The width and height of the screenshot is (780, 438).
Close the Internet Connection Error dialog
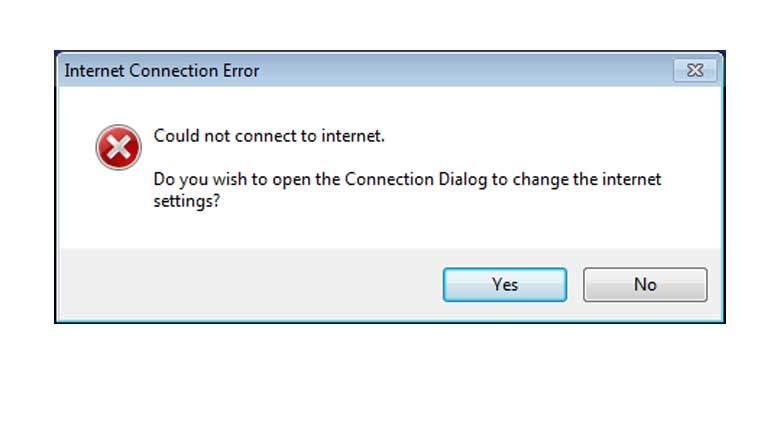(695, 71)
